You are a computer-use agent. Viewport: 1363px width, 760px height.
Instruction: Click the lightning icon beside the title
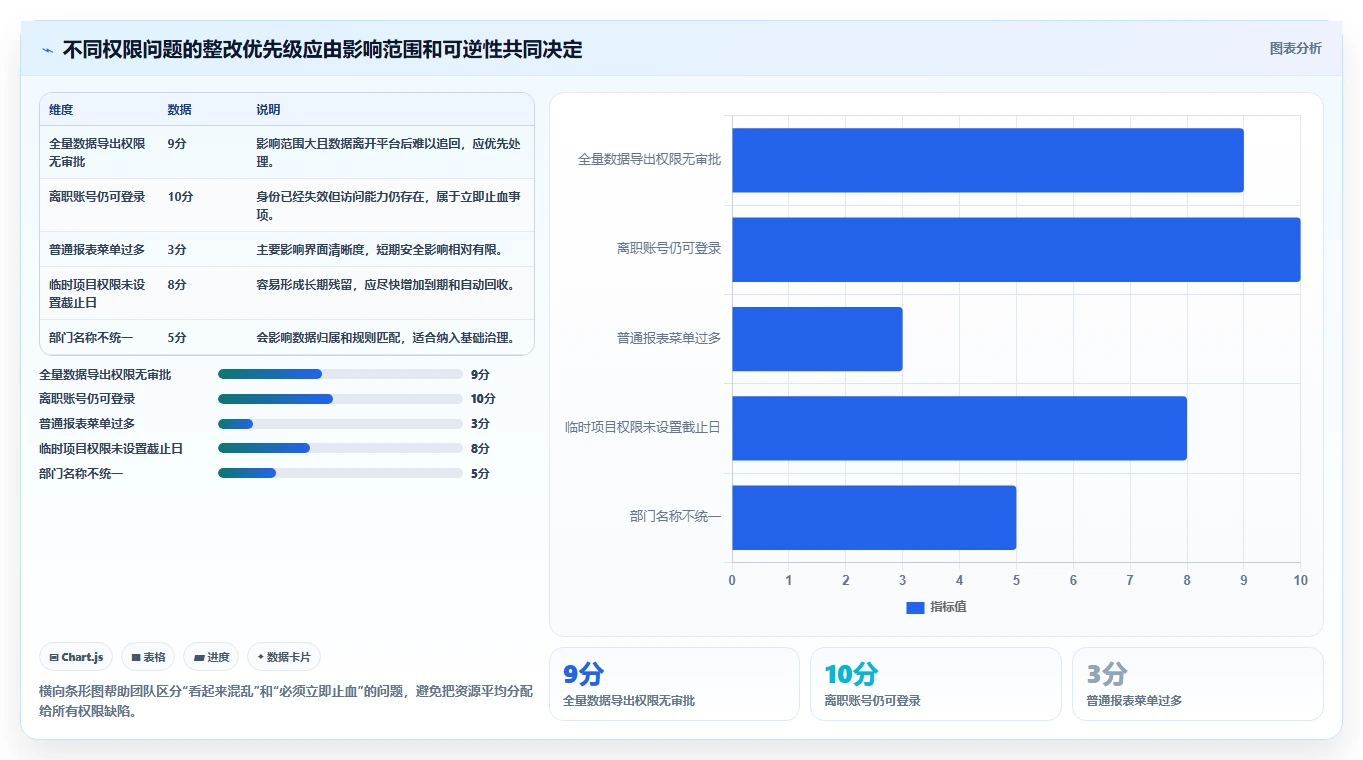click(48, 50)
